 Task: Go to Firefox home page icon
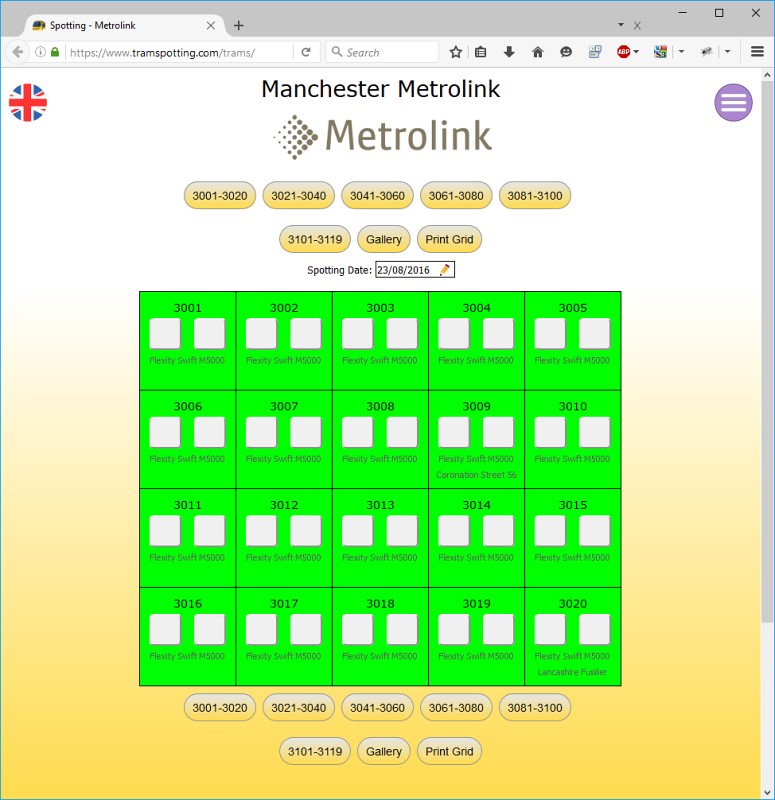coord(537,52)
